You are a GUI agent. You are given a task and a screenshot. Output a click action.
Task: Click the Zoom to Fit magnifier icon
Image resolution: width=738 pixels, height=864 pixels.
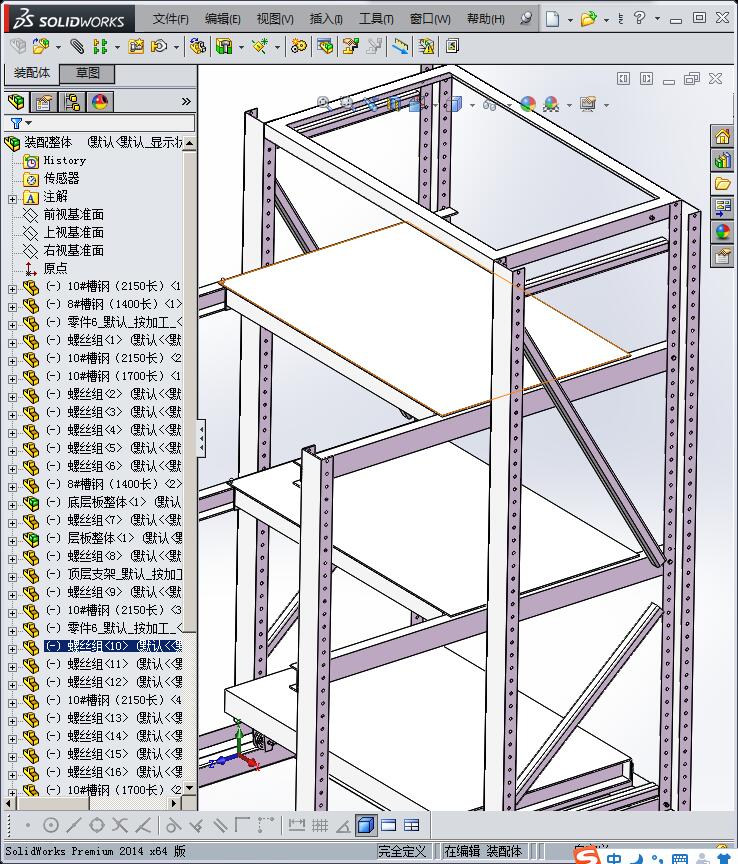coord(324,104)
